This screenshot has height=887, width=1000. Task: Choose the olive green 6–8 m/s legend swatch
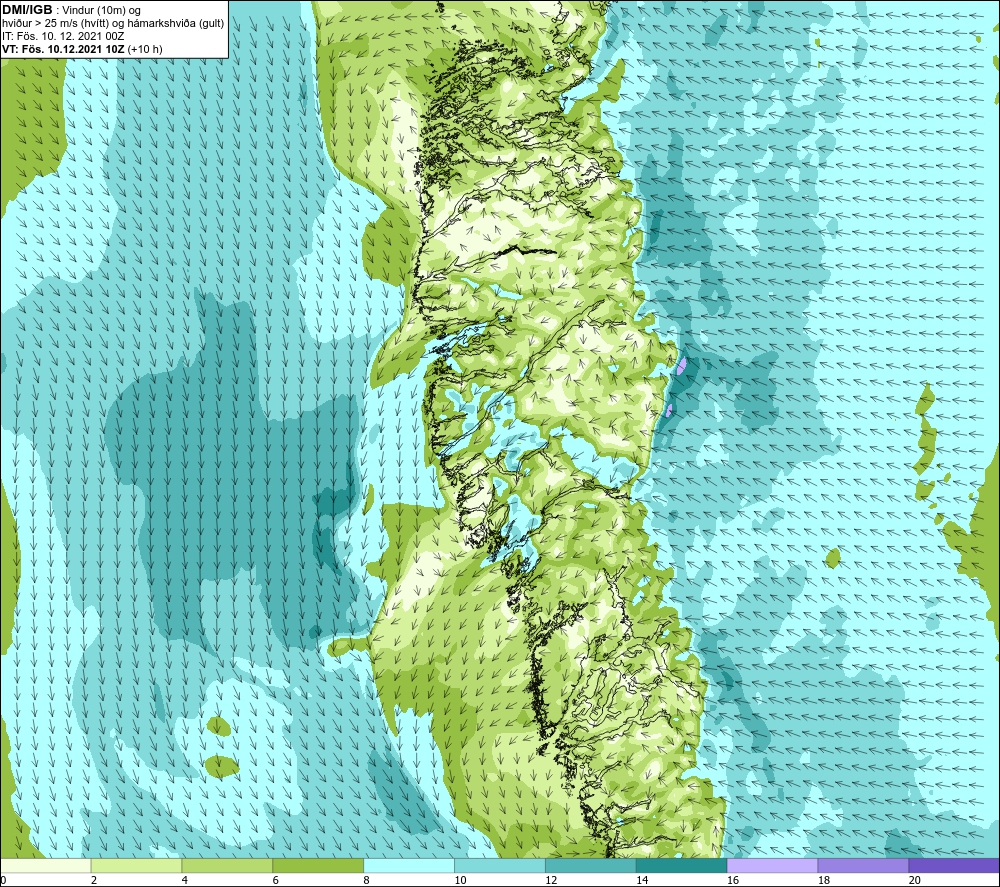[318, 865]
